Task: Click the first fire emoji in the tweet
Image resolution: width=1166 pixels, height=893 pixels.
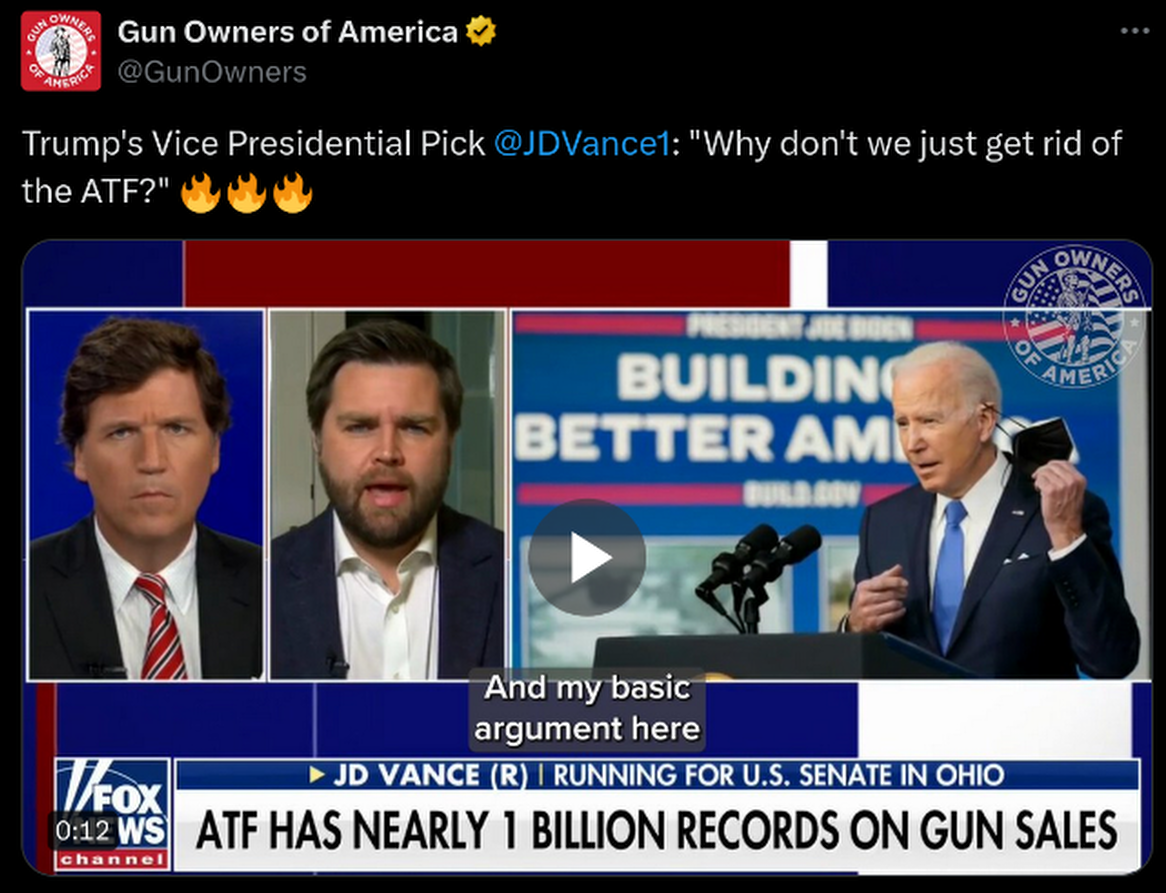Action: 201,193
